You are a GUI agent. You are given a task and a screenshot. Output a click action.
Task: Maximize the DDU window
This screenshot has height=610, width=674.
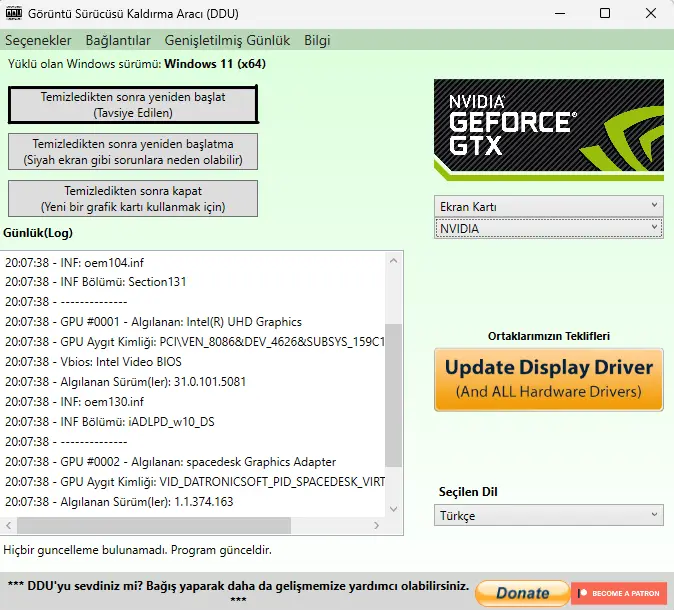605,13
